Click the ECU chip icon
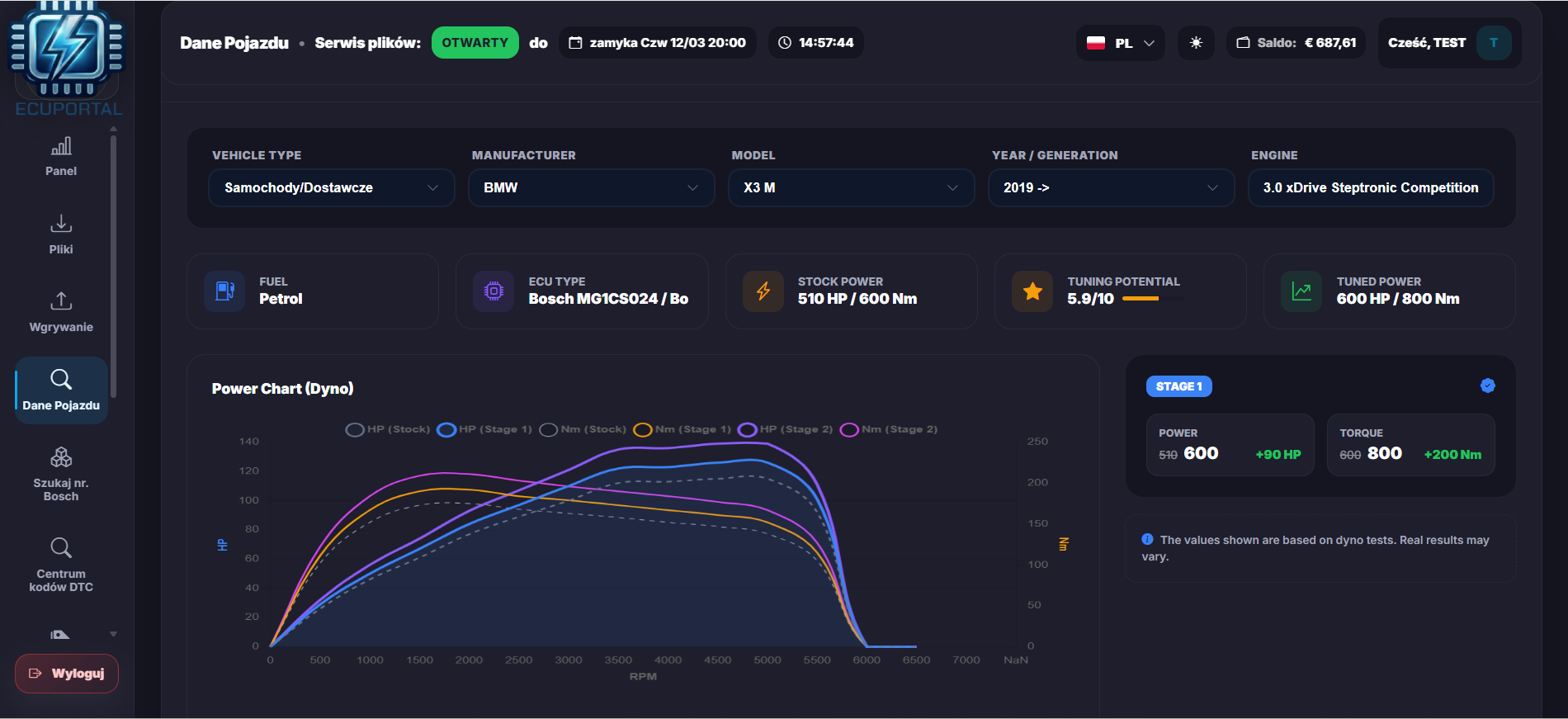 [x=494, y=291]
